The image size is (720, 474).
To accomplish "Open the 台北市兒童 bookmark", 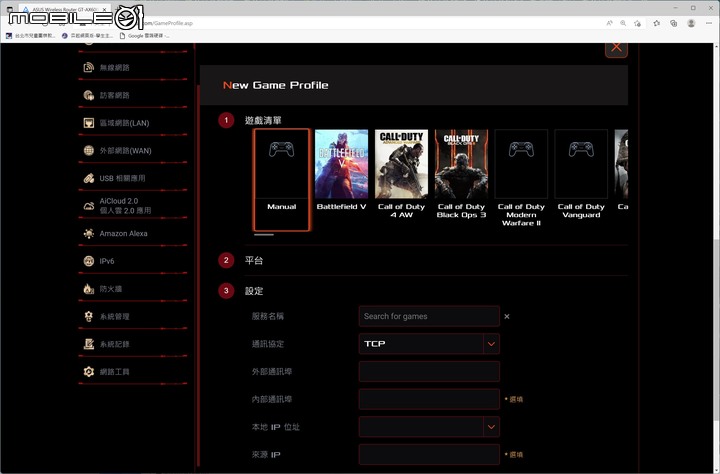I will 30,35.
